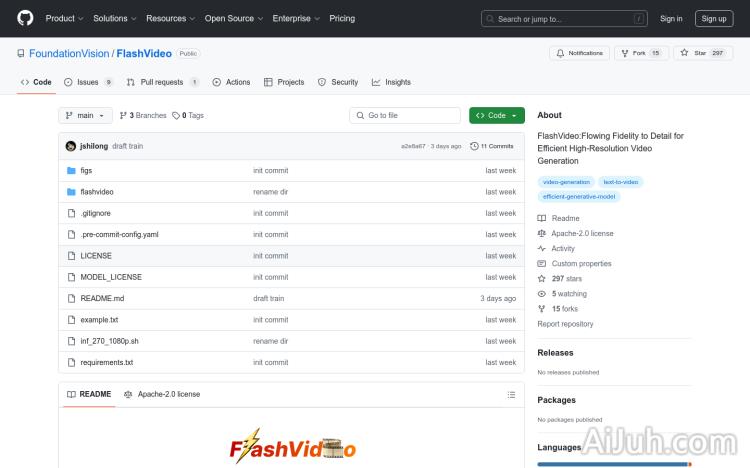Select the Code repository tab
The height and width of the screenshot is (468, 750).
click(36, 82)
